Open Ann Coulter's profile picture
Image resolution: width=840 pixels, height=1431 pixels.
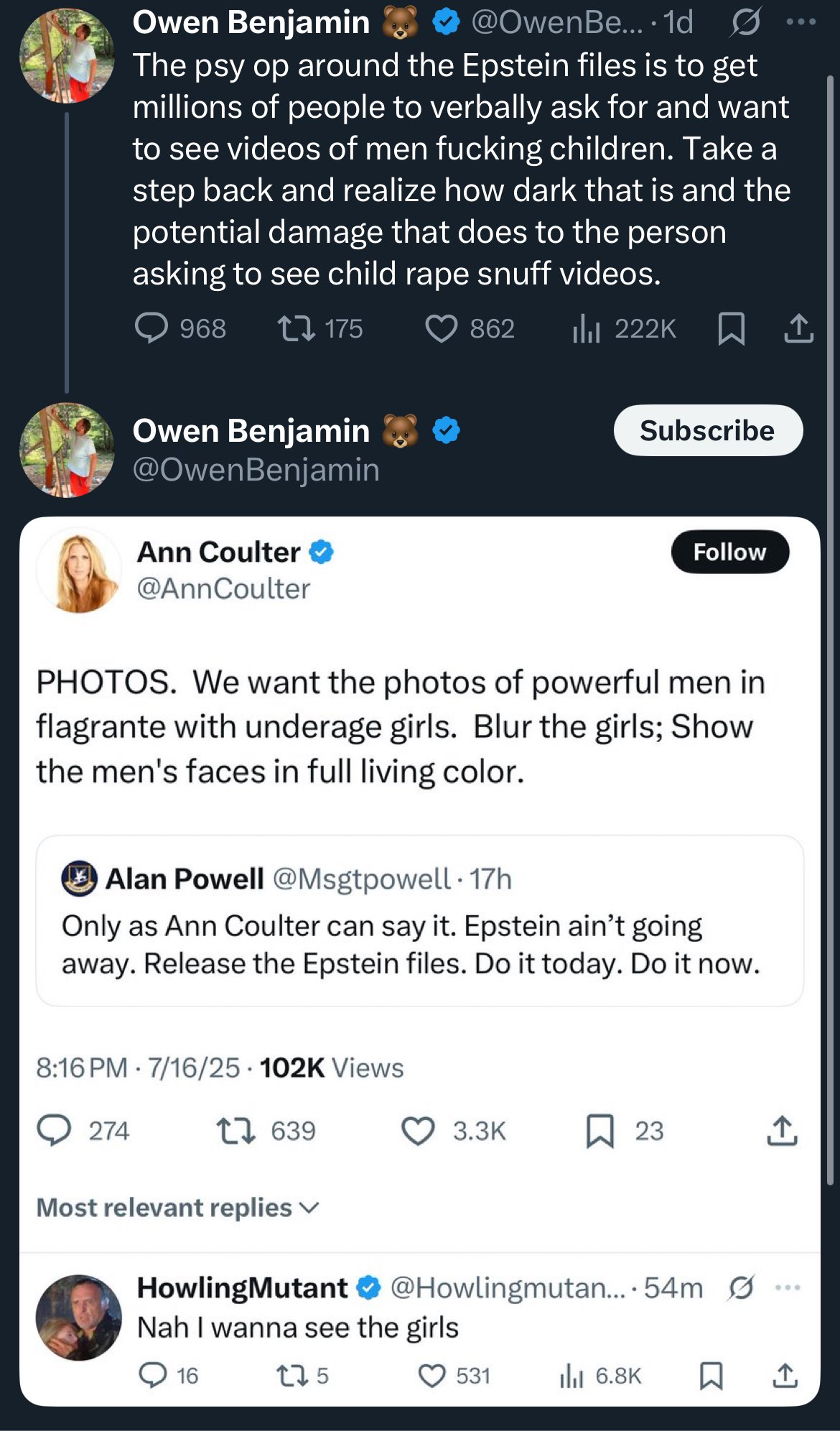coord(79,571)
